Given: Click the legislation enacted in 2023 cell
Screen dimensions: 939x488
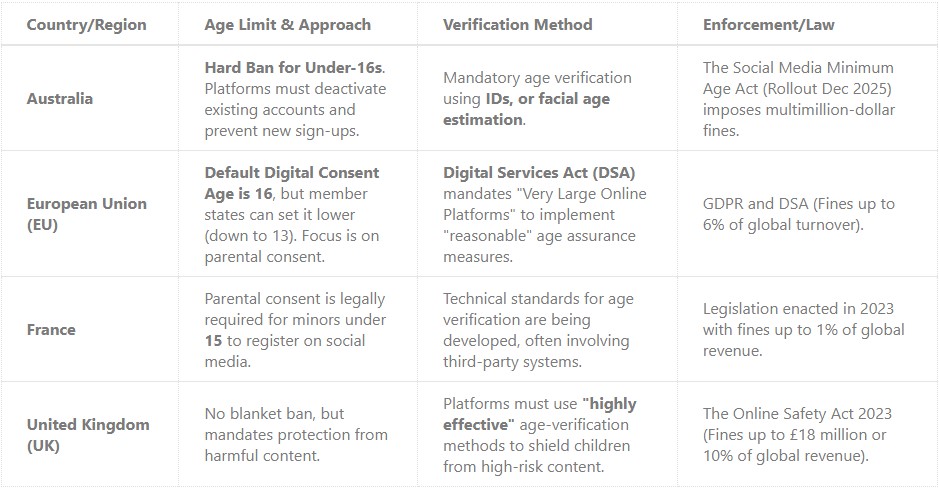Looking at the screenshot, I should pyautogui.click(x=803, y=329).
